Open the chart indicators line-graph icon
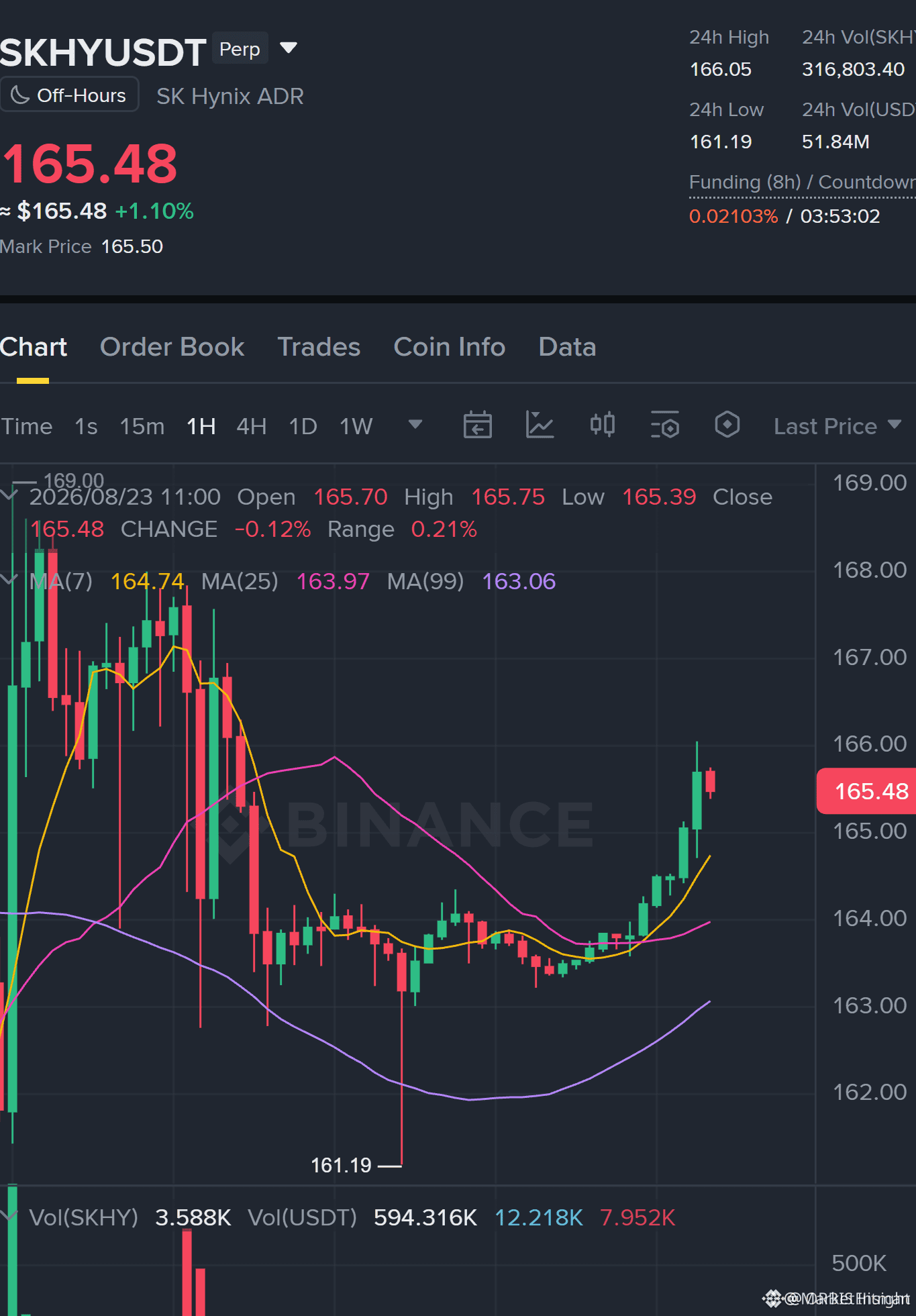The height and width of the screenshot is (1316, 916). (x=540, y=425)
